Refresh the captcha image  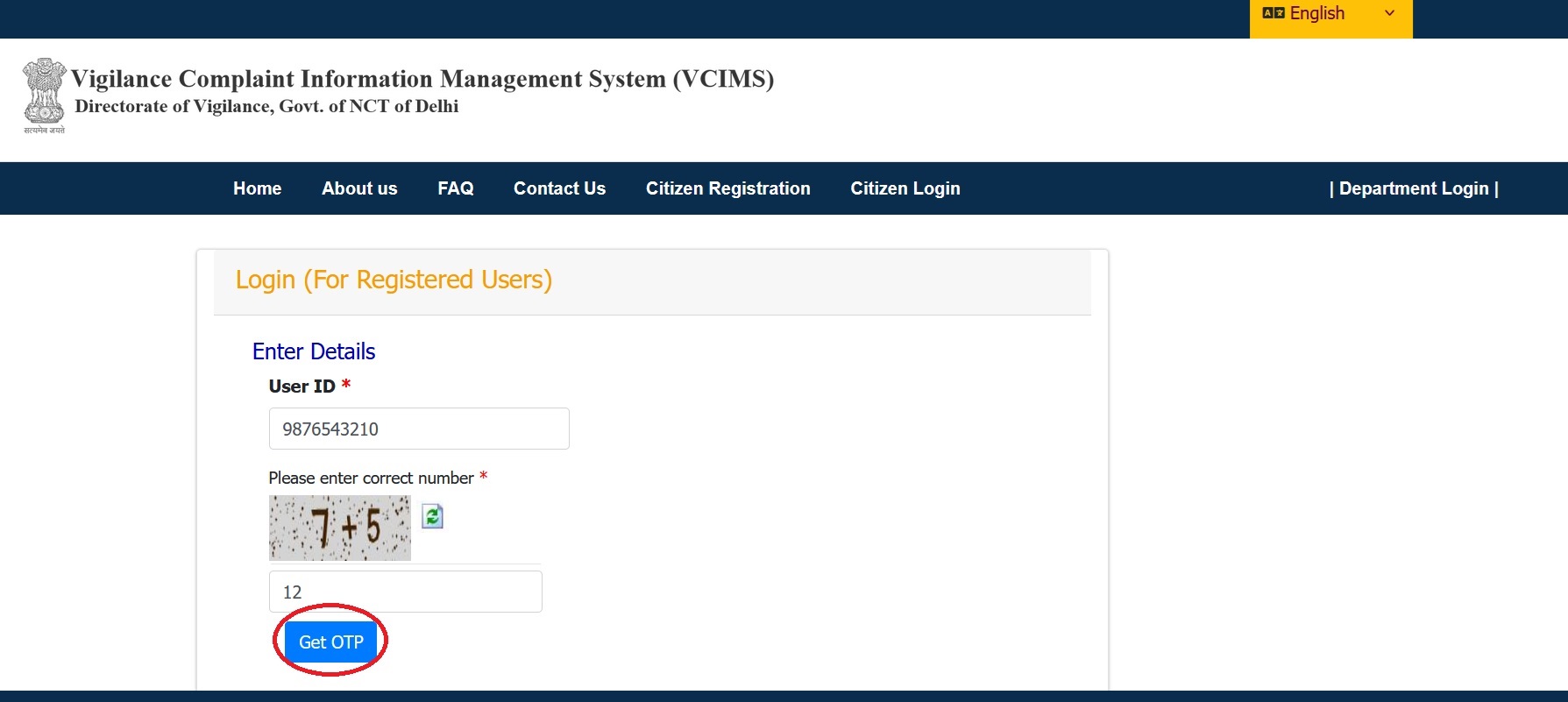tap(432, 516)
